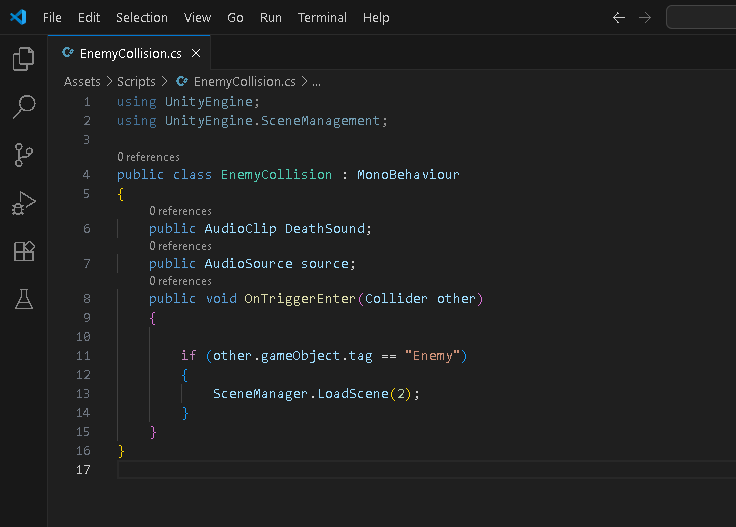Open the Extensions view
The width and height of the screenshot is (736, 527).
pos(23,251)
